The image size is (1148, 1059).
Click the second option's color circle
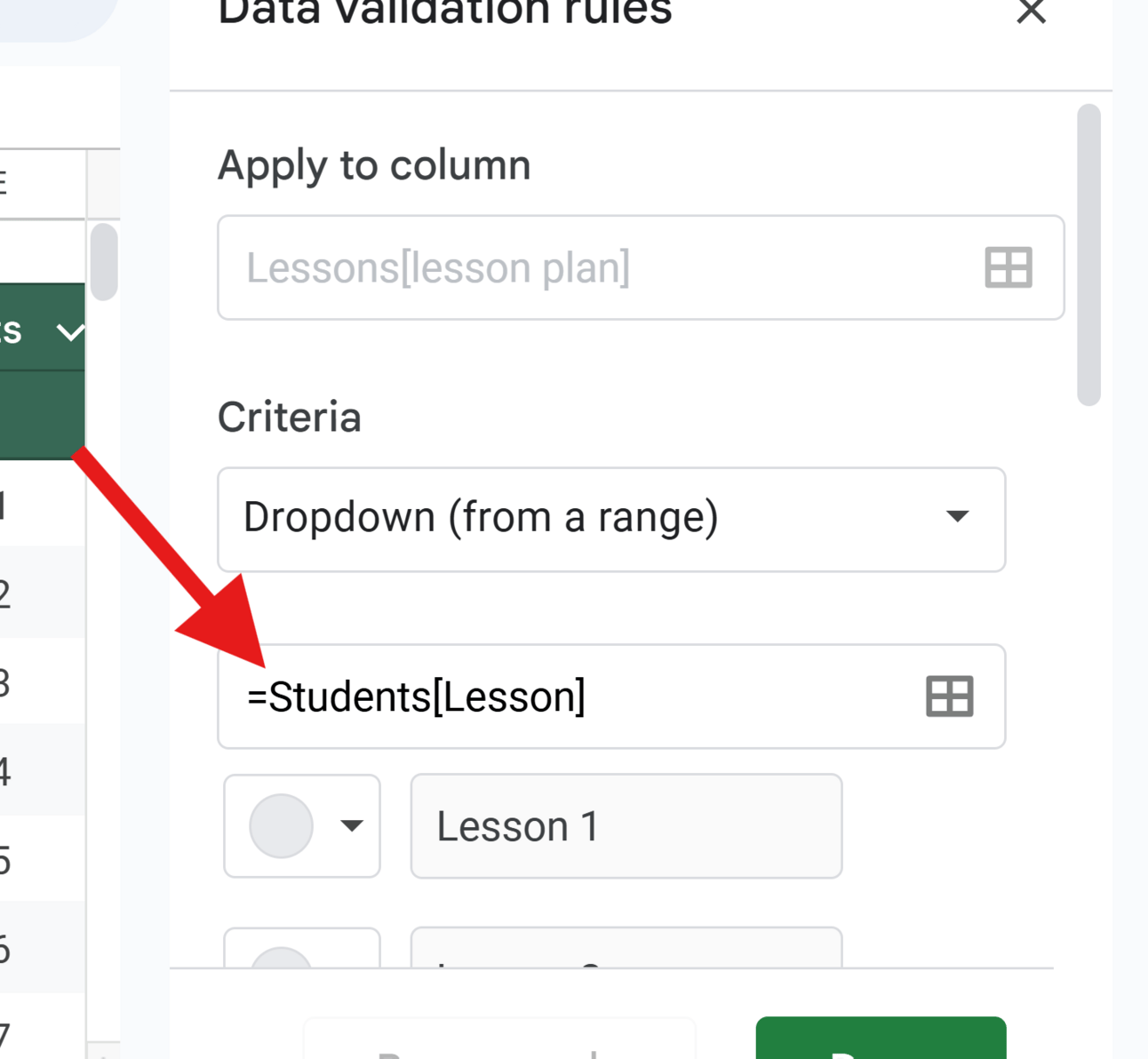[282, 958]
